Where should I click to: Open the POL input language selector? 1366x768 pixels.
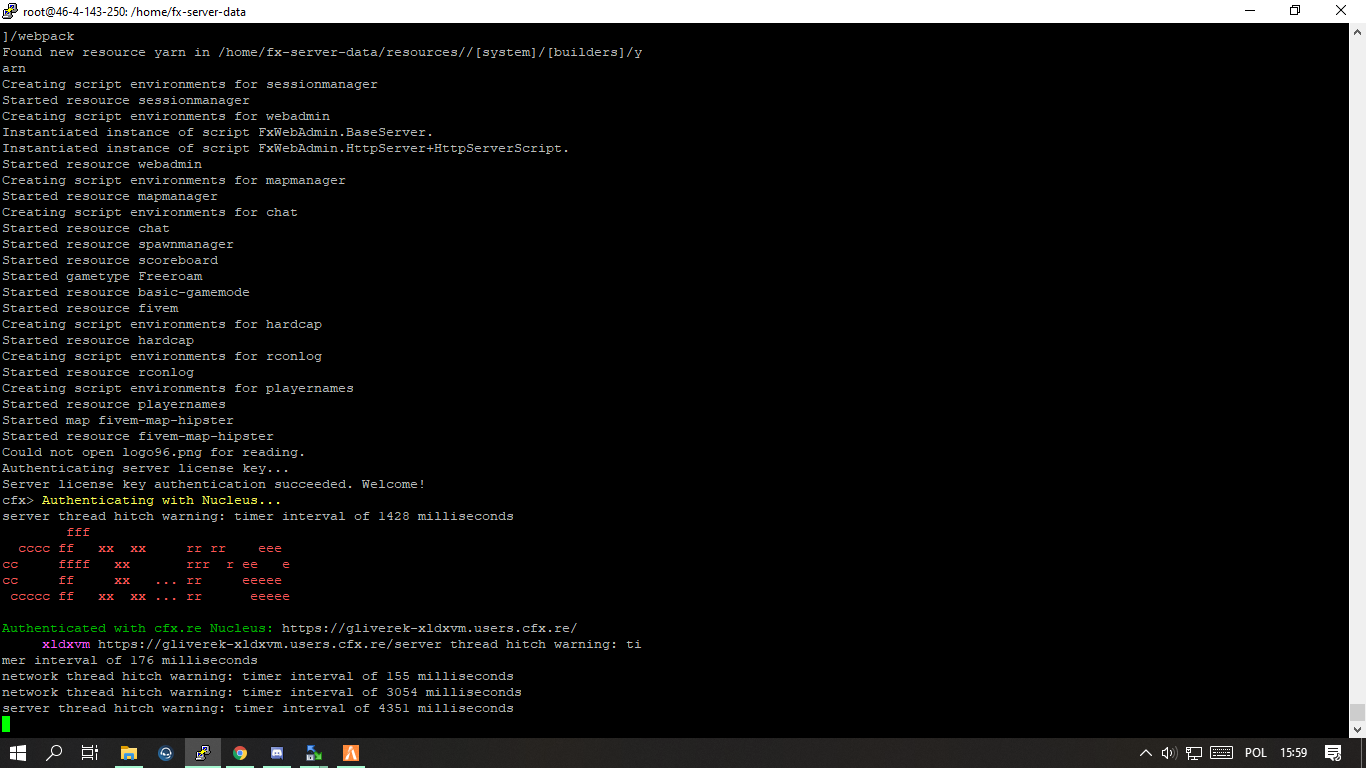[1256, 753]
